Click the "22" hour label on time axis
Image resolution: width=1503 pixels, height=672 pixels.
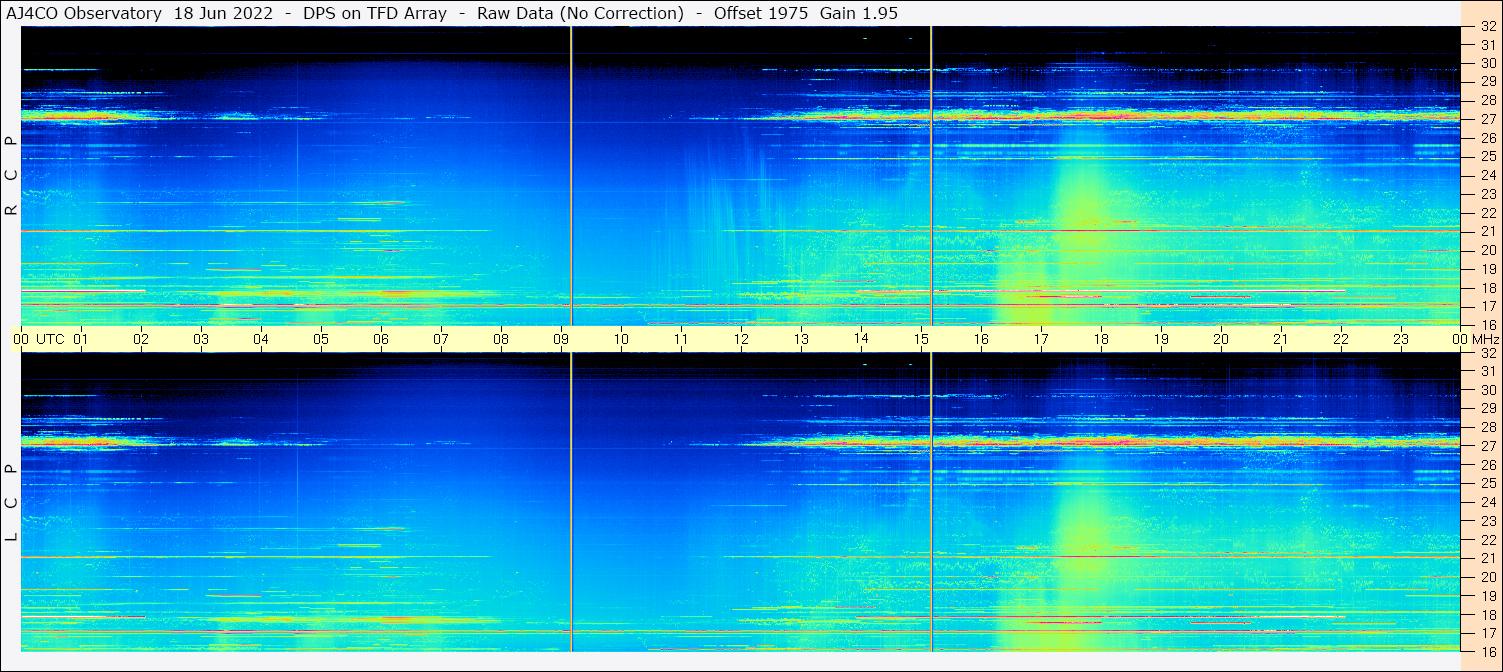tap(1341, 339)
